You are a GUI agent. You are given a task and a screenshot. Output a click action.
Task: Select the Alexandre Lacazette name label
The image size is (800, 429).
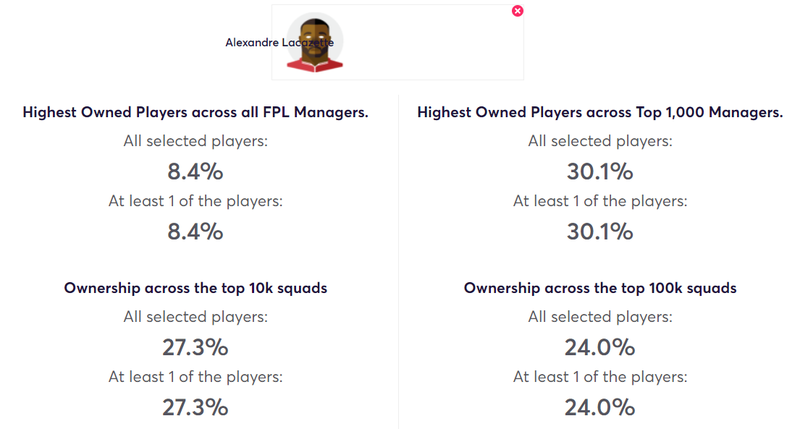280,42
